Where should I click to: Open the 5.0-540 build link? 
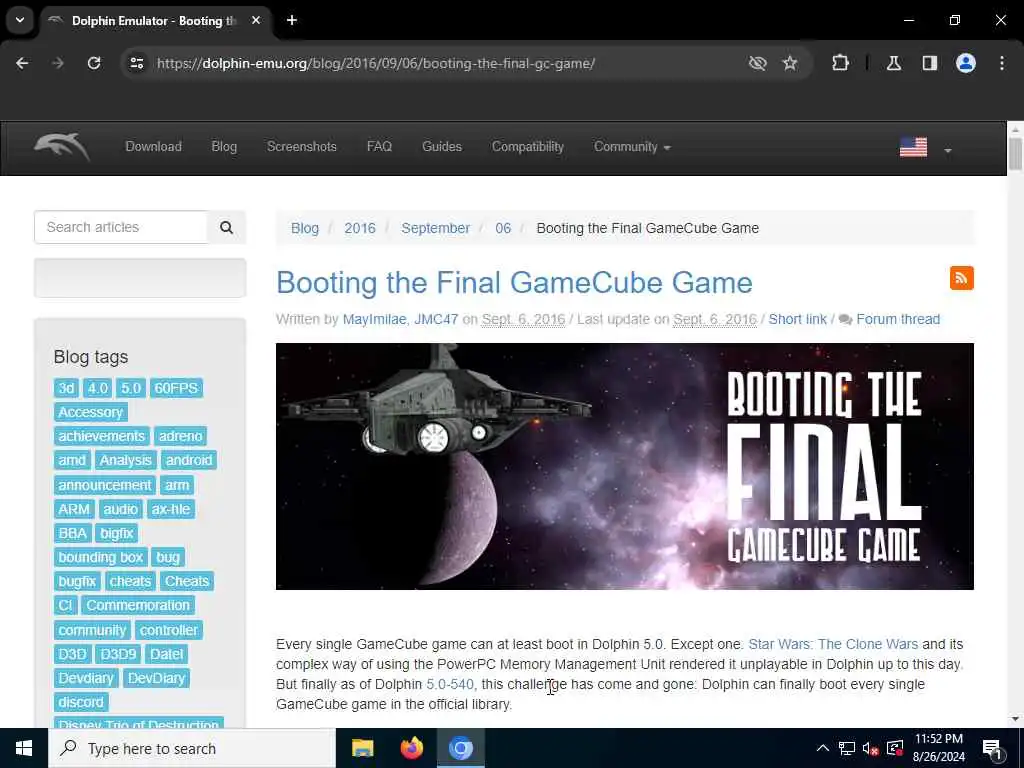point(450,684)
